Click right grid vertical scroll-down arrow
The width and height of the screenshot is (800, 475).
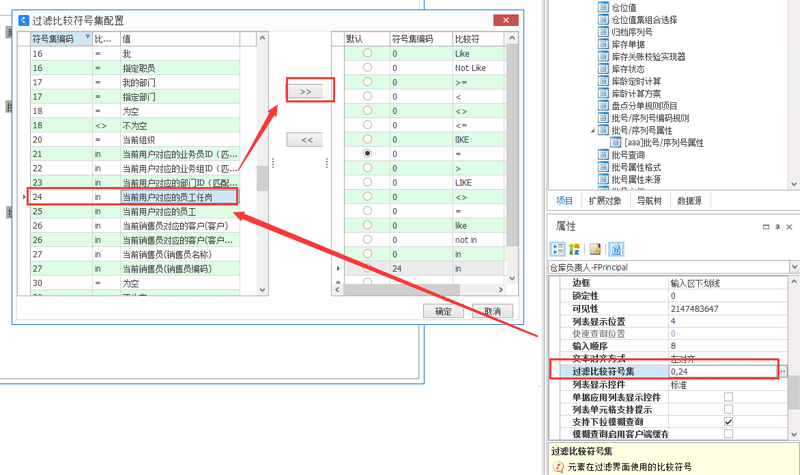click(512, 279)
